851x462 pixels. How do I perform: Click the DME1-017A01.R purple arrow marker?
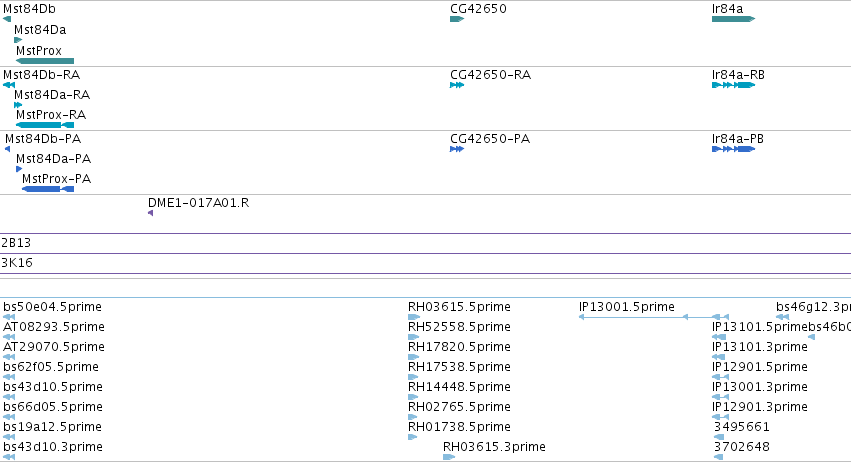point(150,213)
